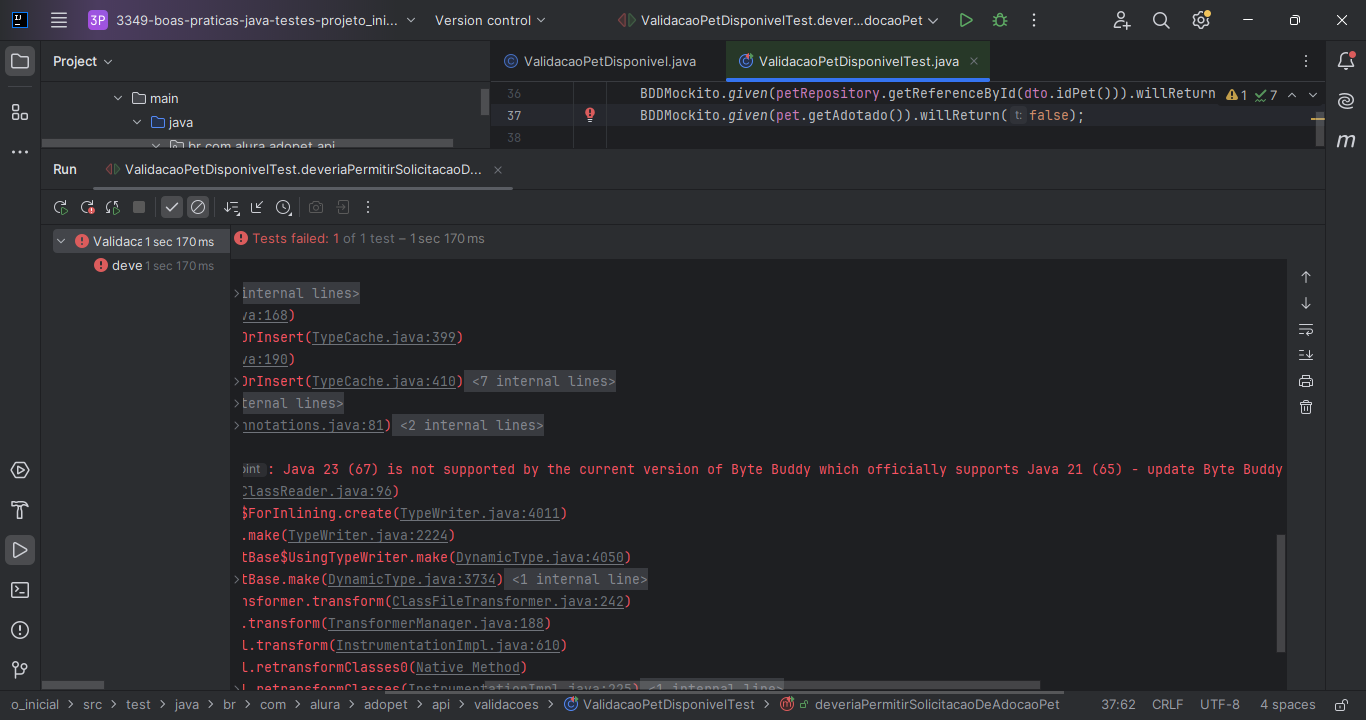Switch to ValidacaoPetDisponivel.java tab
The image size is (1366, 720).
[600, 61]
